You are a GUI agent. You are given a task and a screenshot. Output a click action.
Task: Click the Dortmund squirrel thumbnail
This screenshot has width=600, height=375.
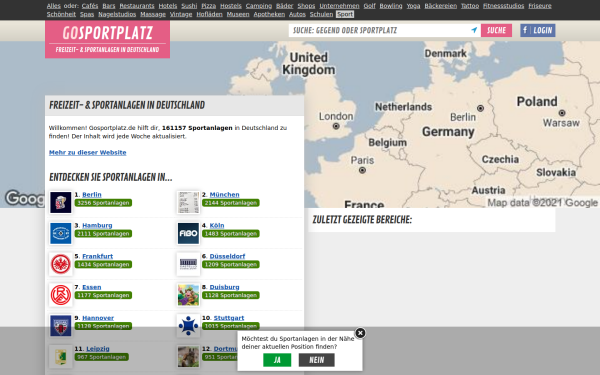coord(188,356)
